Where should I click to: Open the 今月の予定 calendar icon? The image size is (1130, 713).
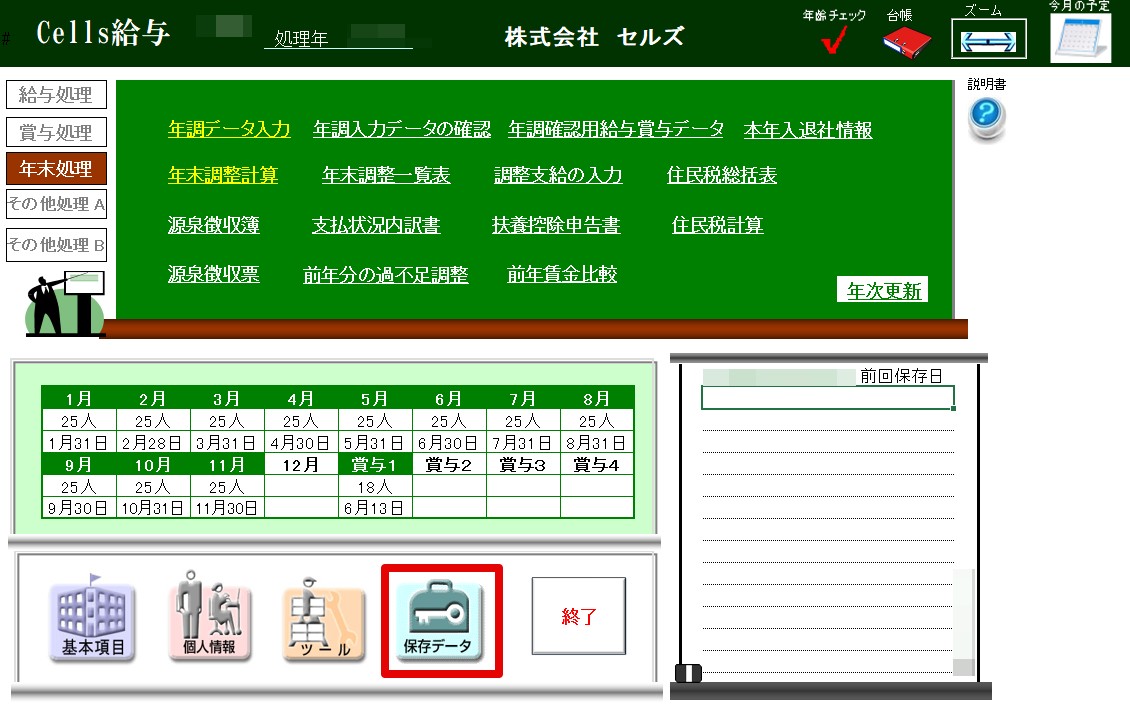point(1080,38)
